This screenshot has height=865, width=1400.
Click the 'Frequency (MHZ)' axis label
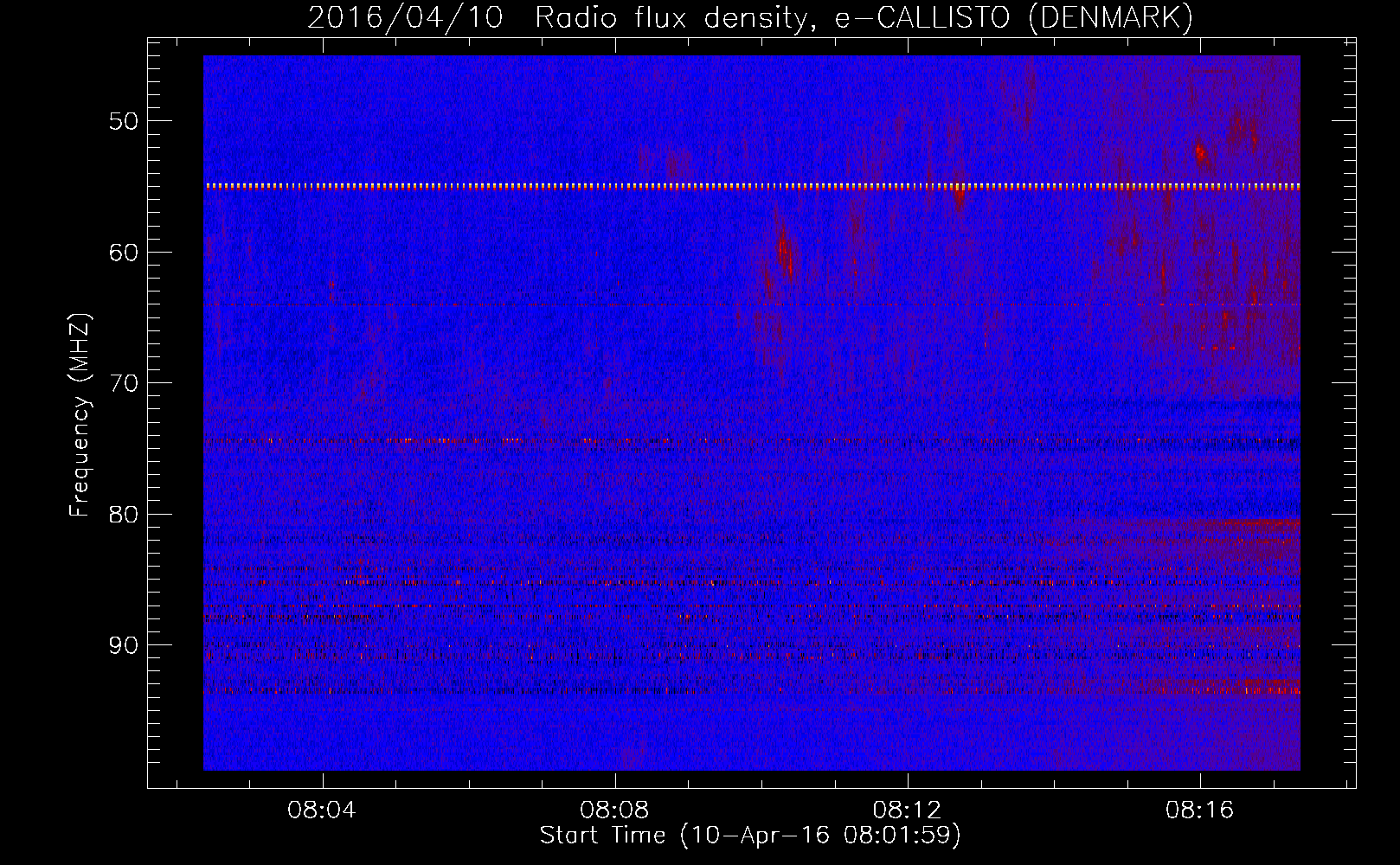pyautogui.click(x=80, y=414)
